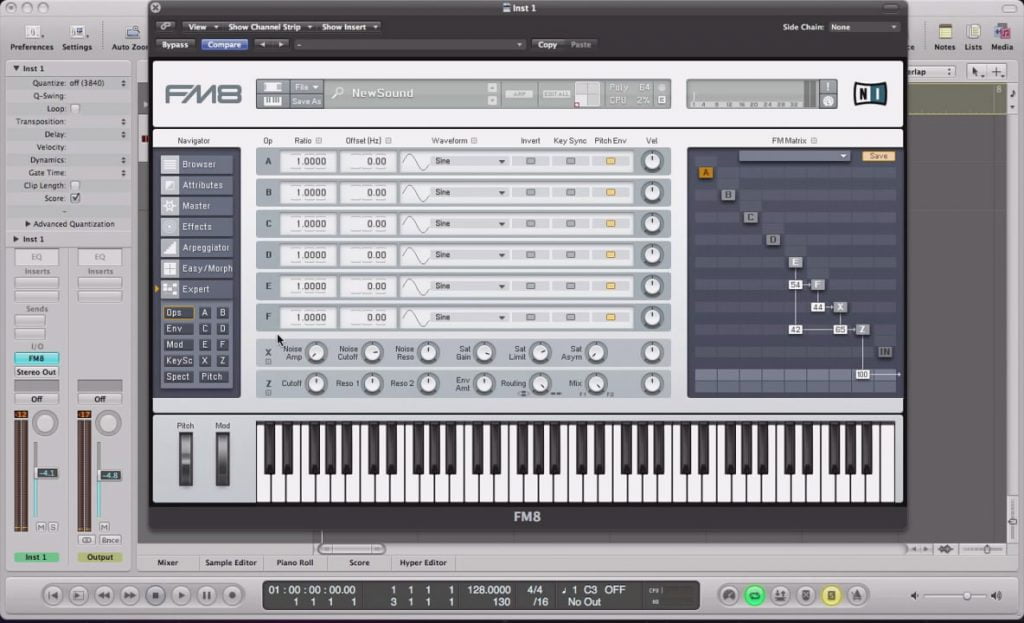The image size is (1024, 623).
Task: Toggle the metronome click icon in transport
Action: point(856,595)
